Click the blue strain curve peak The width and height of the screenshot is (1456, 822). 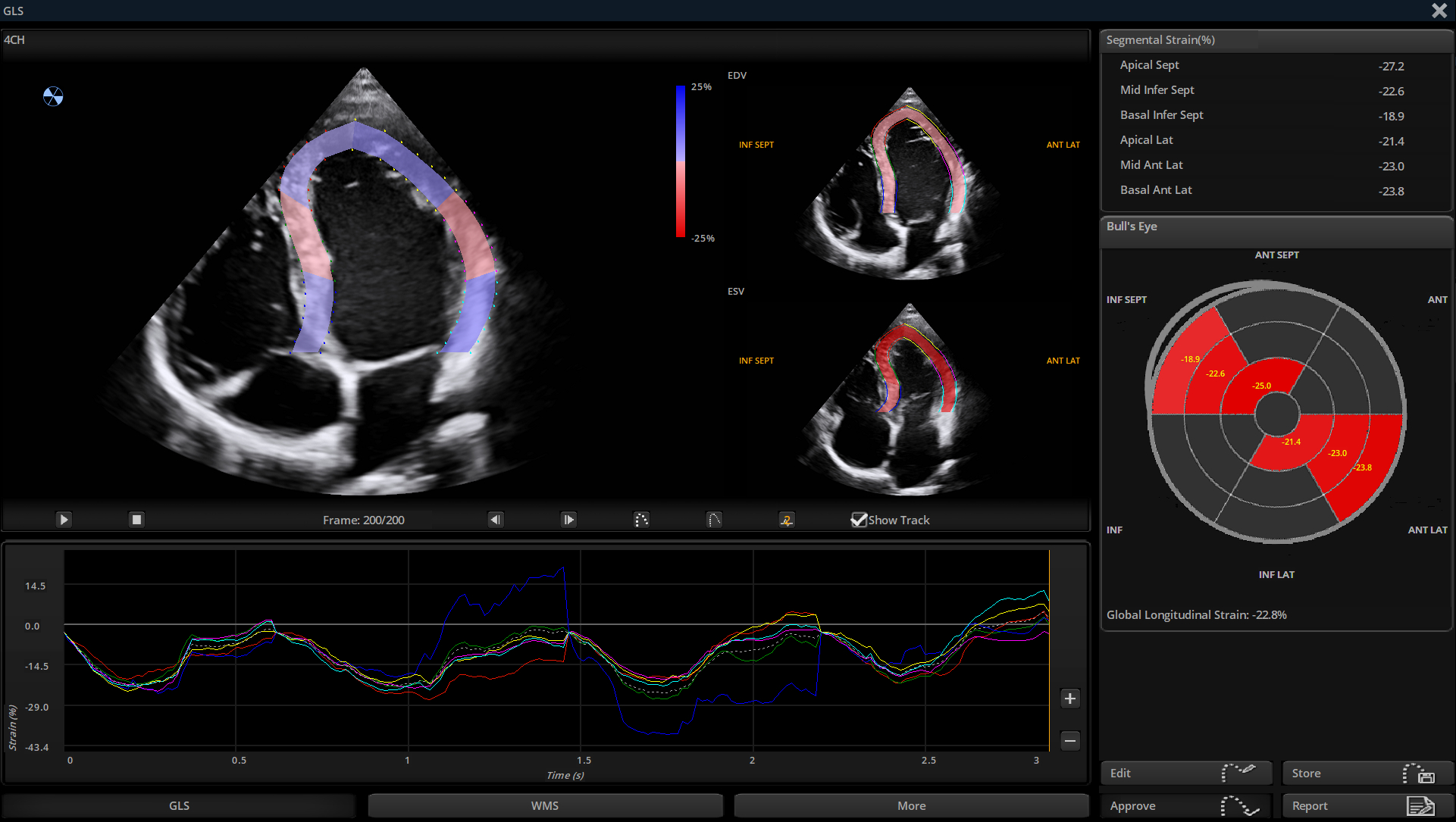(x=562, y=568)
